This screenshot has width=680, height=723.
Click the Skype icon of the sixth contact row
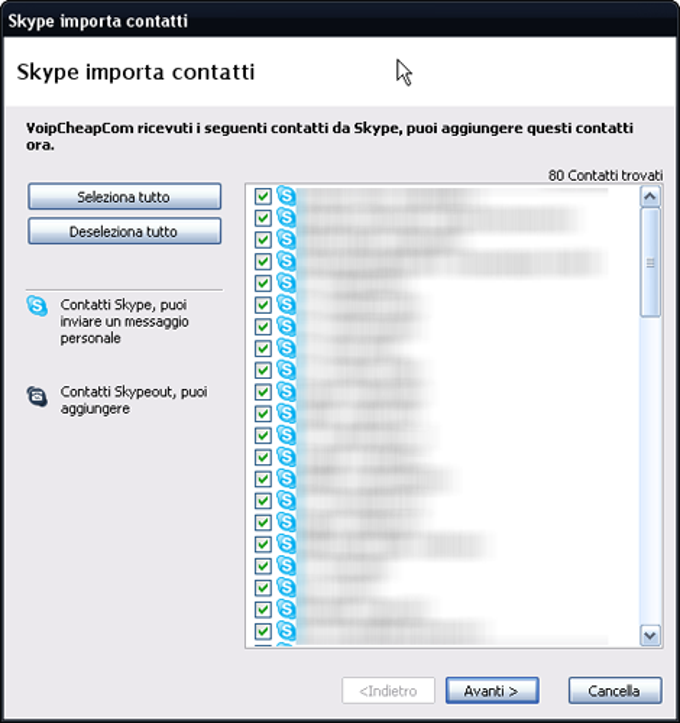click(286, 304)
